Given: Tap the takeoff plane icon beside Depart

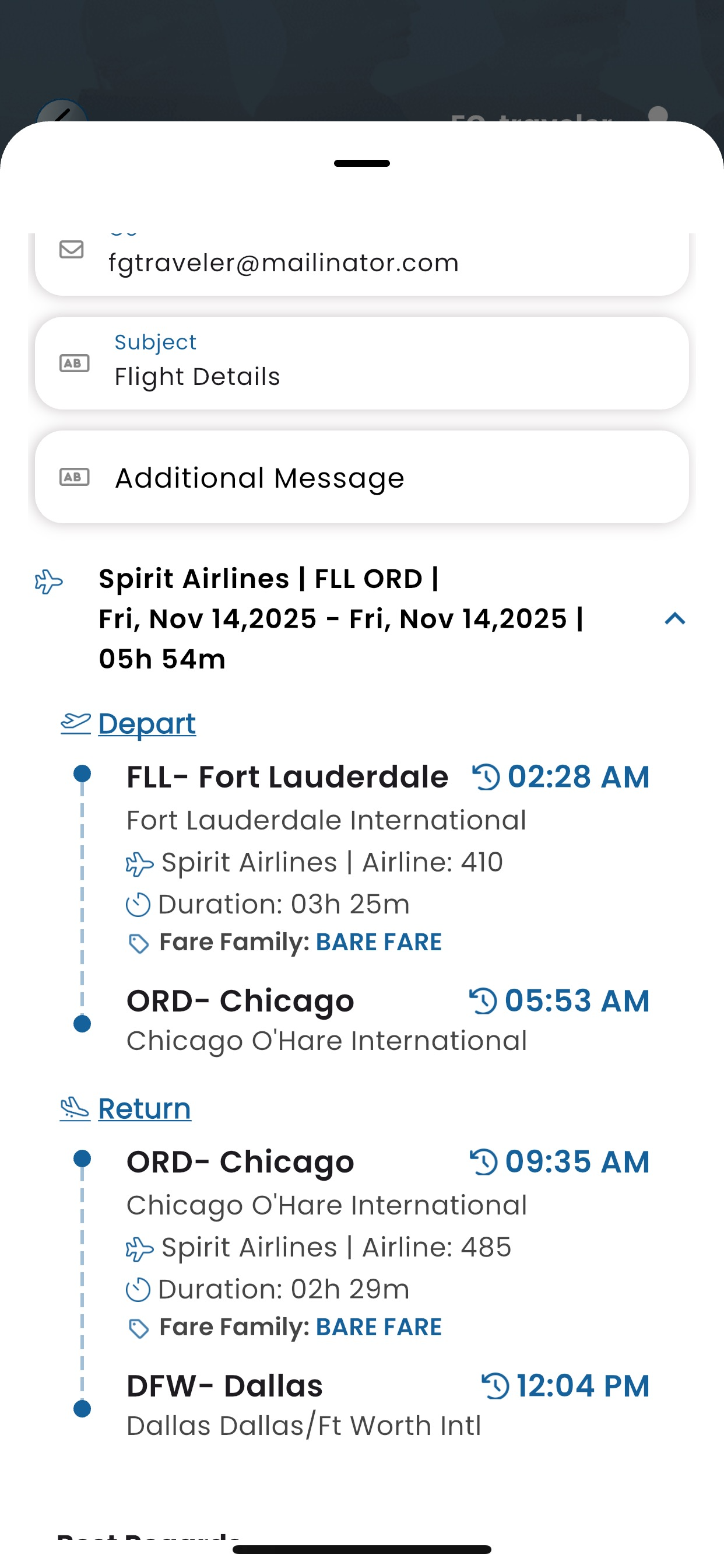Looking at the screenshot, I should click(x=75, y=723).
